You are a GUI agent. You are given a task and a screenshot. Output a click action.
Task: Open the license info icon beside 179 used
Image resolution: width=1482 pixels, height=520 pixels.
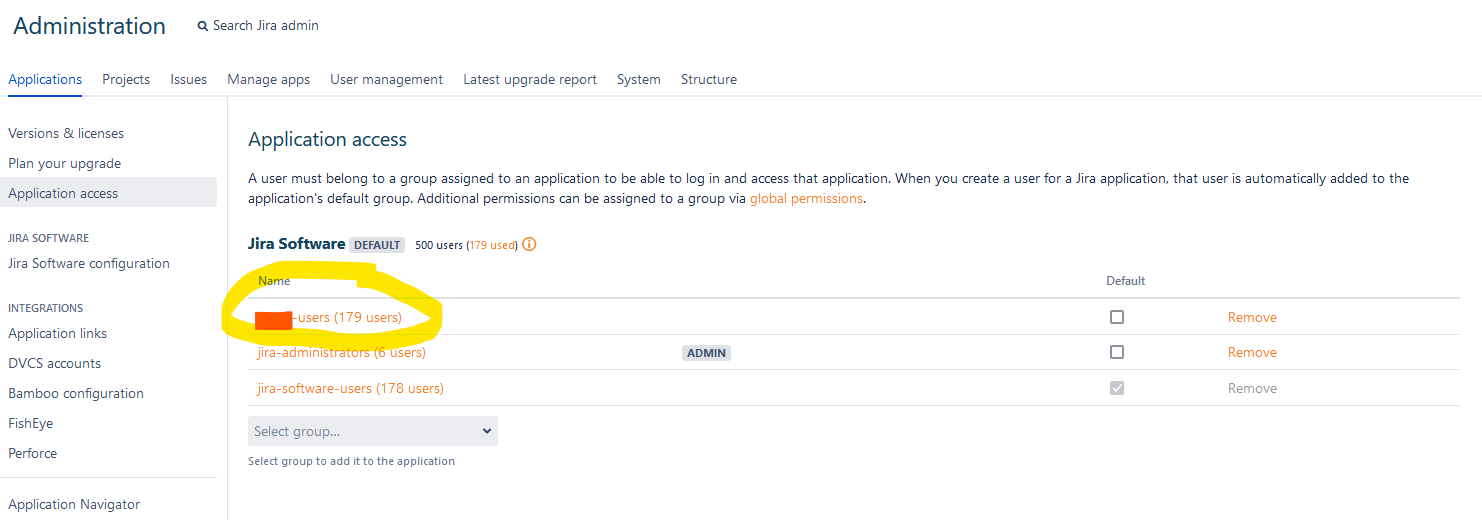(529, 244)
